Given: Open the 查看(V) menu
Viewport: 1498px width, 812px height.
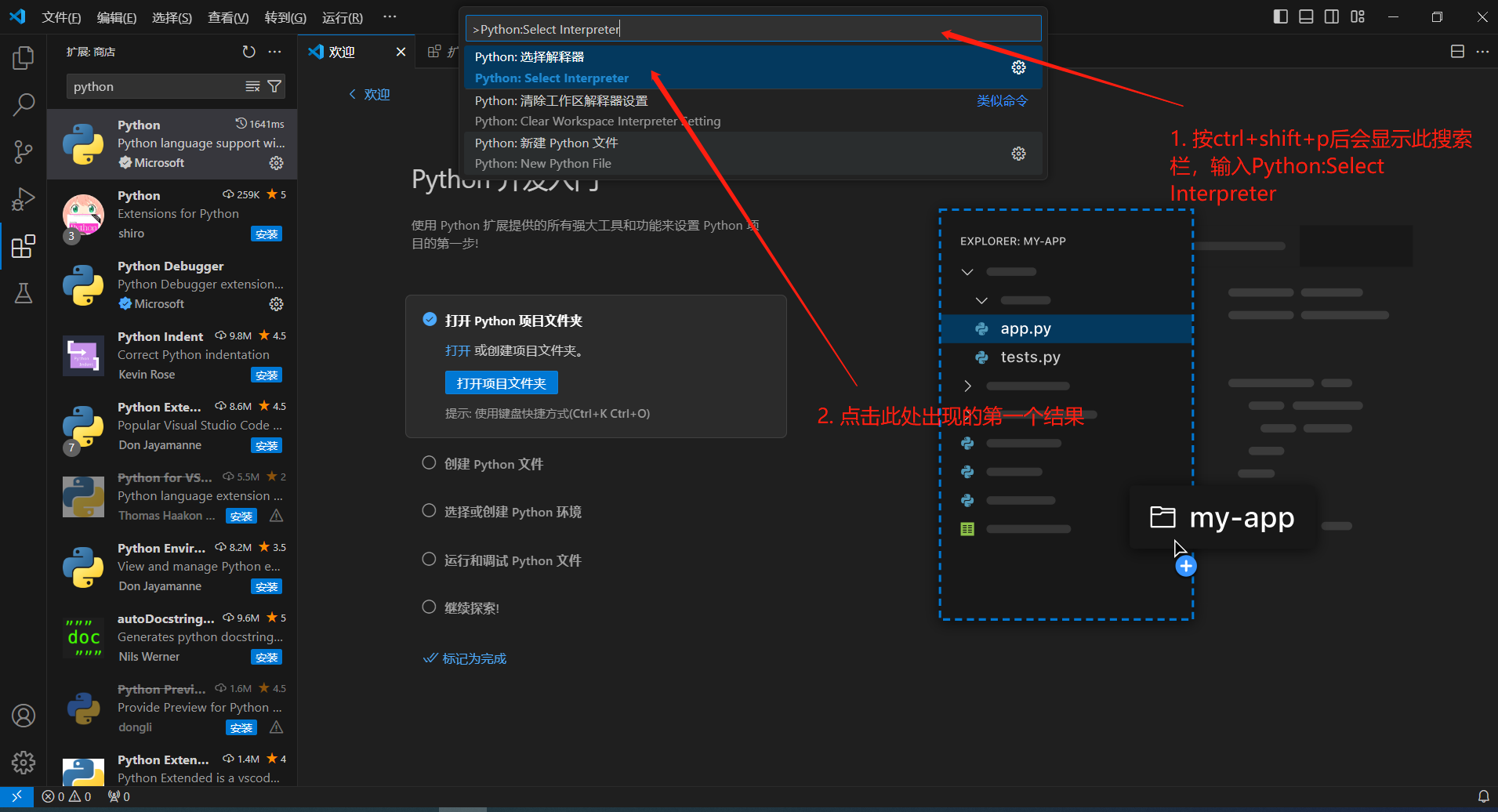Looking at the screenshot, I should tap(228, 17).
